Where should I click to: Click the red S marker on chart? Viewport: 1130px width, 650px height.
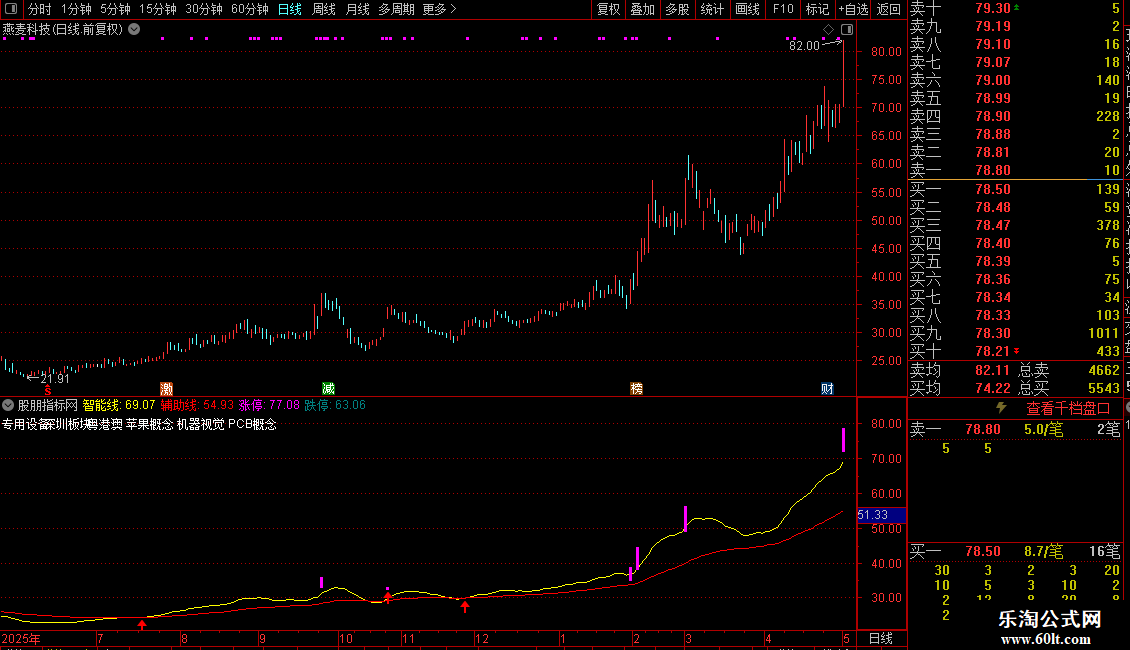[48, 389]
